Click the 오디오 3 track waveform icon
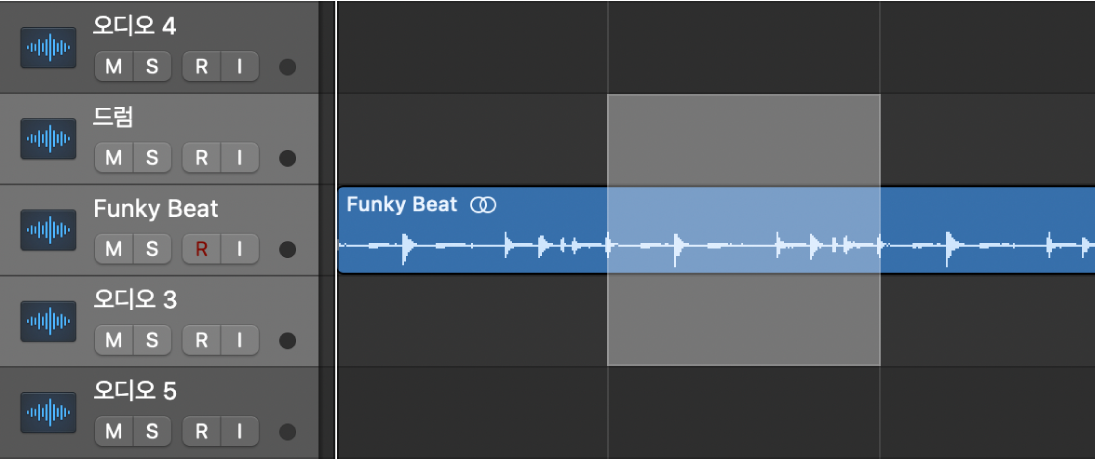The height and width of the screenshot is (460, 1096). click(x=49, y=321)
